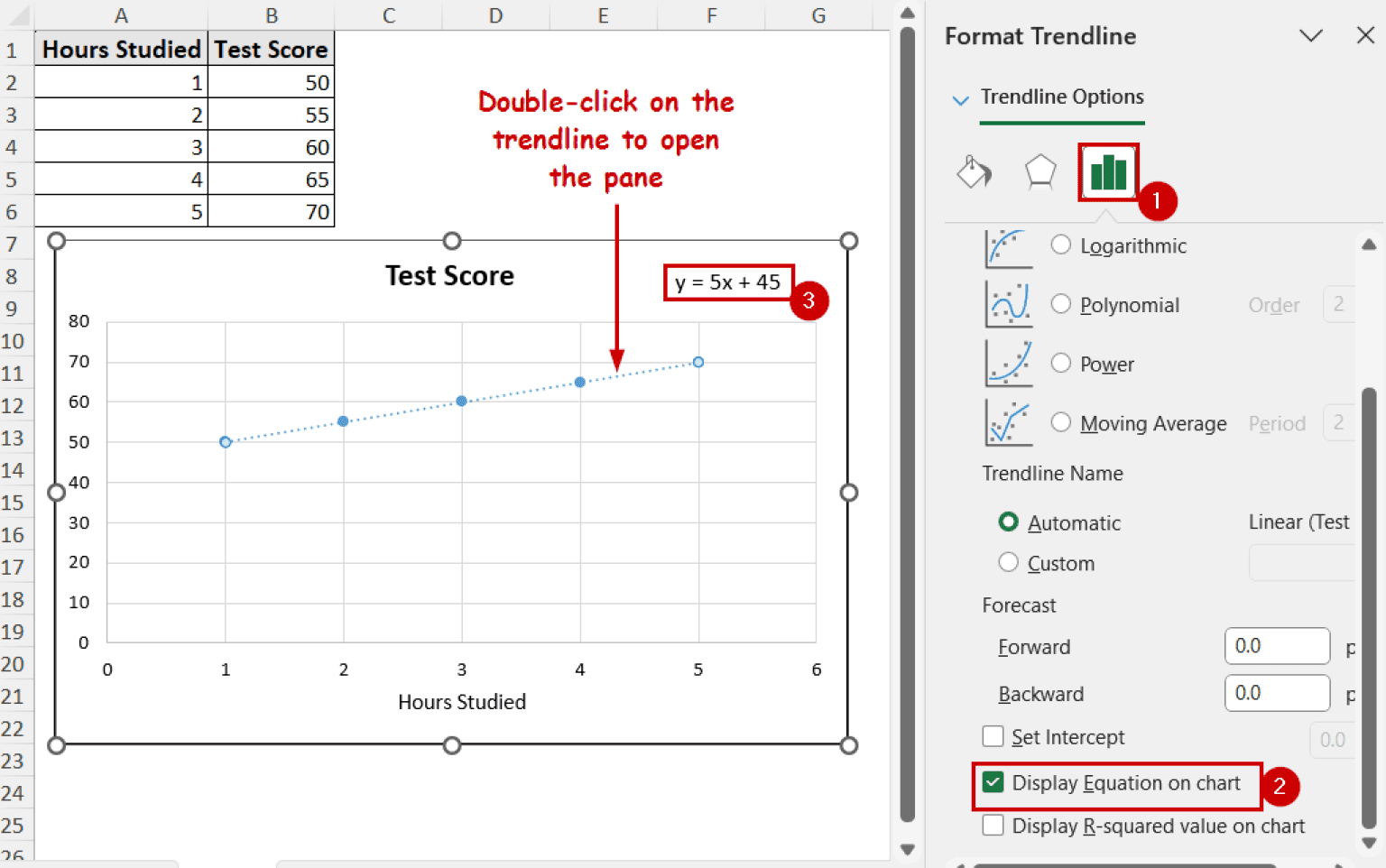Click the Power trendline curve icon
This screenshot has height=868, width=1386.
point(1008,364)
